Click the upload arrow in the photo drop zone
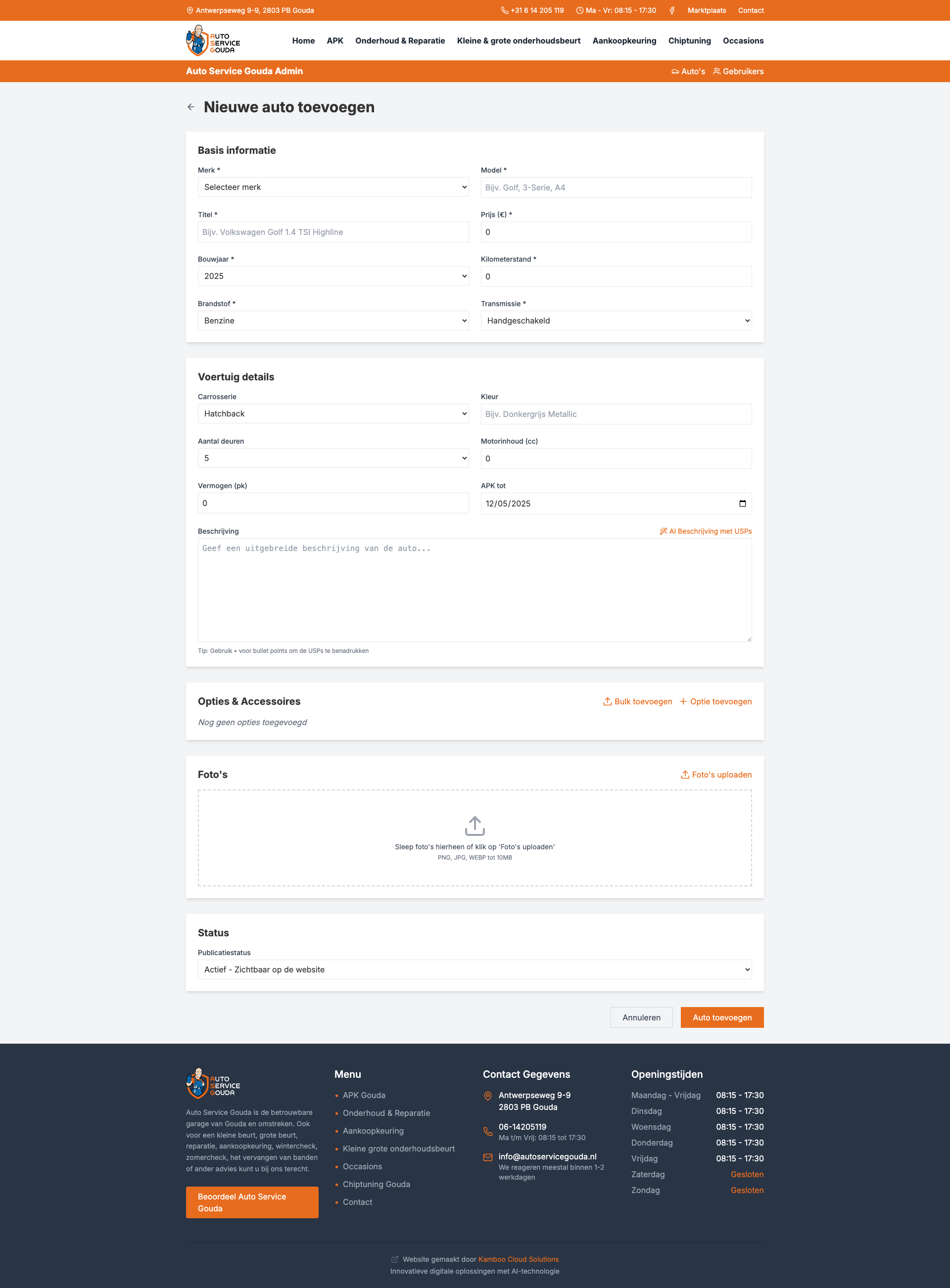This screenshot has height=1288, width=950. click(x=475, y=826)
